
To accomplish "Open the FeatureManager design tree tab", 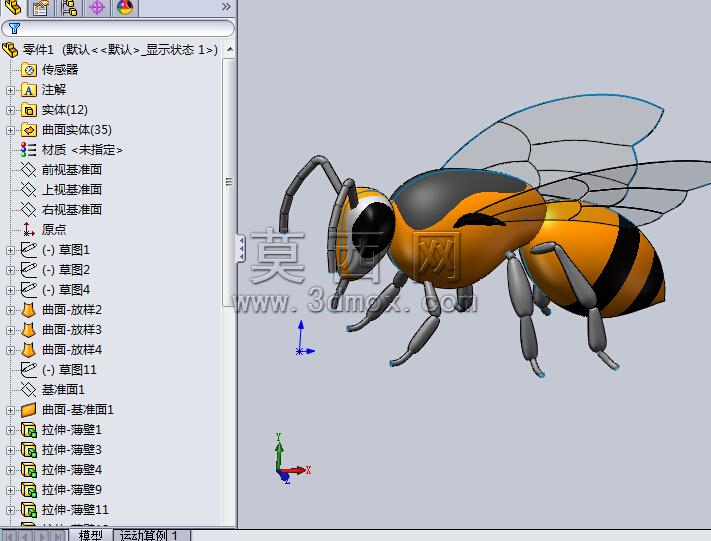I will point(13,8).
